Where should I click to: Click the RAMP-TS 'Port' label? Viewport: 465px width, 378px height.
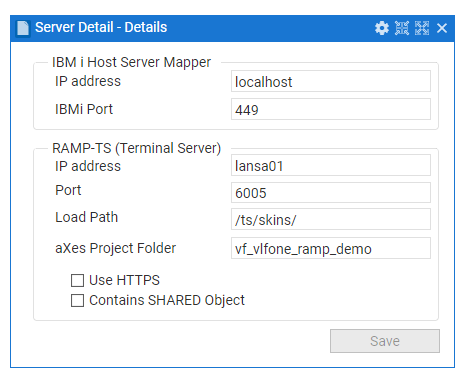(x=68, y=190)
